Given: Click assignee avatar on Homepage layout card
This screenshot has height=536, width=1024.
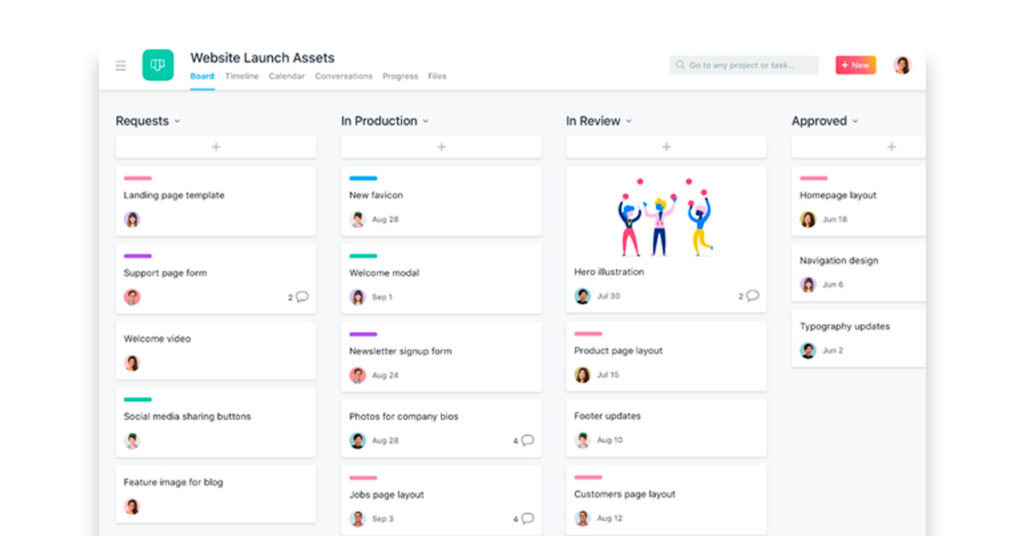Looking at the screenshot, I should click(808, 219).
